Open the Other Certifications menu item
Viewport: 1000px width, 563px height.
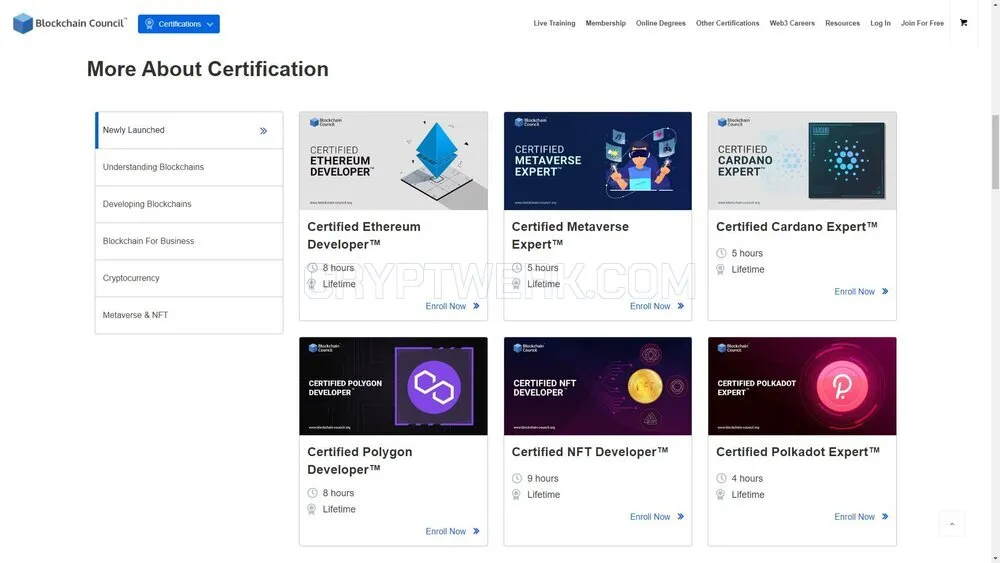pyautogui.click(x=728, y=23)
